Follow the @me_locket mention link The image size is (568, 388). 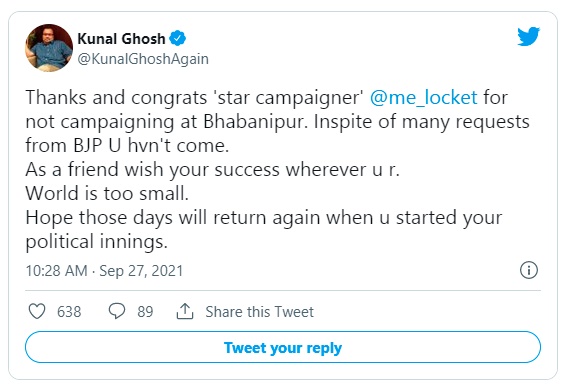[x=424, y=97]
